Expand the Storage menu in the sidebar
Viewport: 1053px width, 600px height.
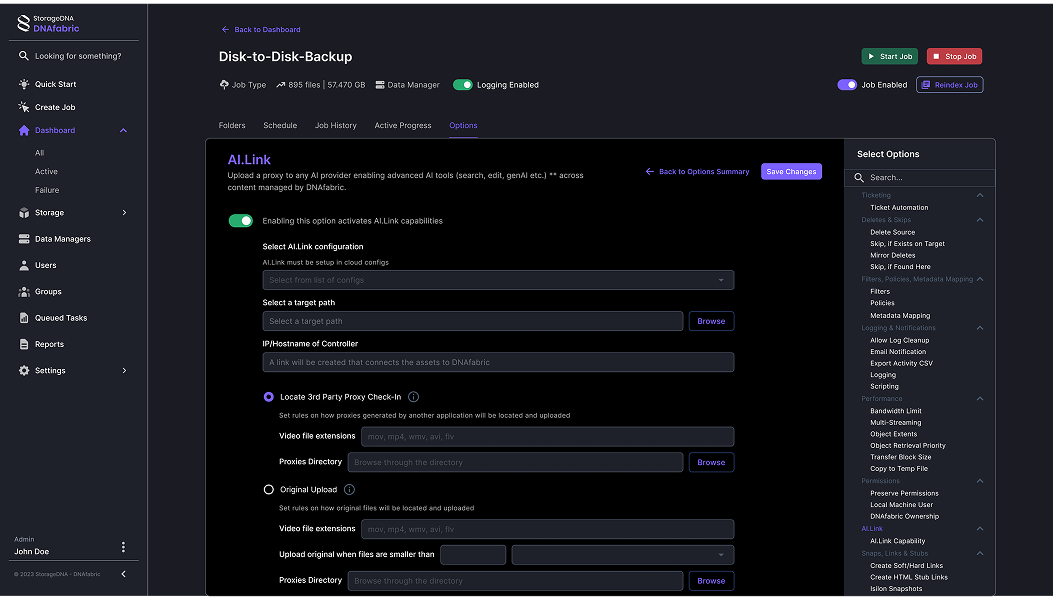coord(124,213)
